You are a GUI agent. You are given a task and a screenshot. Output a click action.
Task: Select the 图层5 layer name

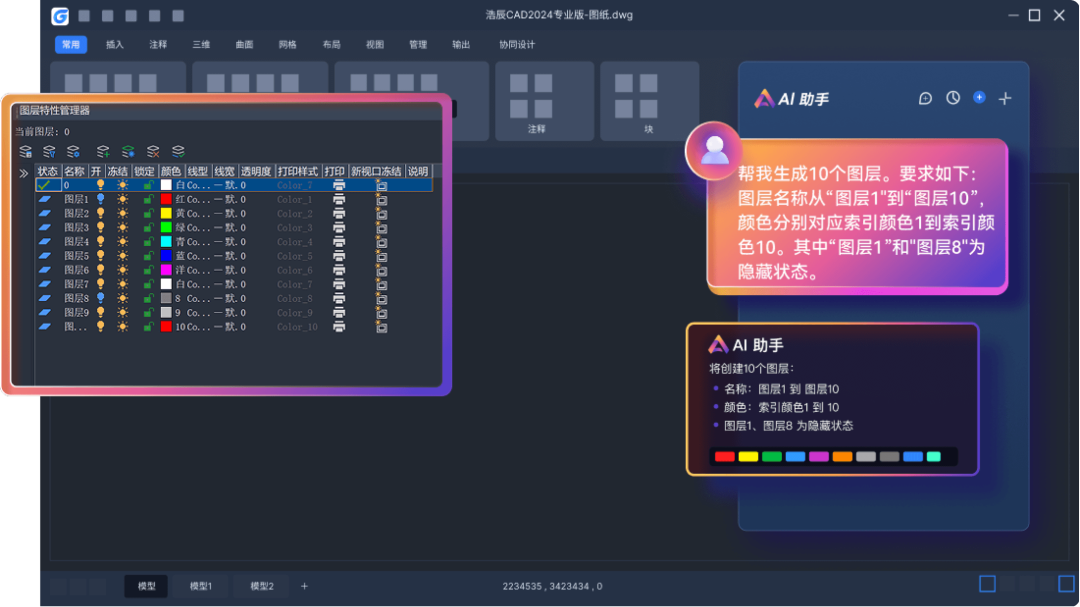[x=76, y=256]
